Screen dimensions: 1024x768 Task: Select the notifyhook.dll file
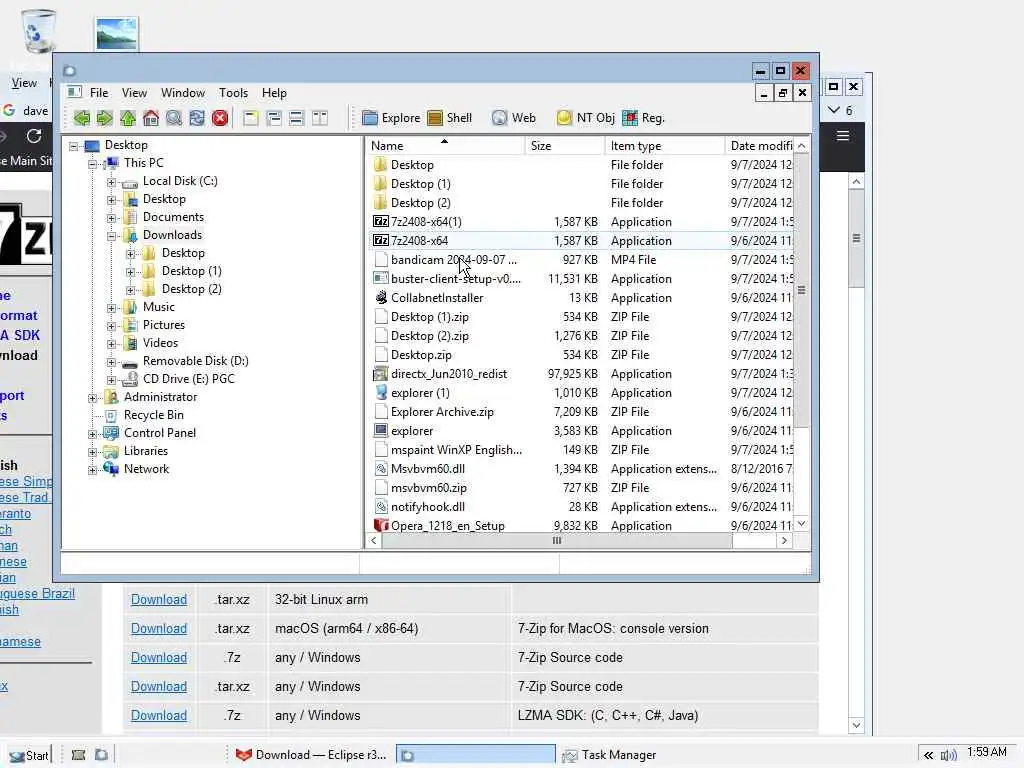pyautogui.click(x=428, y=507)
